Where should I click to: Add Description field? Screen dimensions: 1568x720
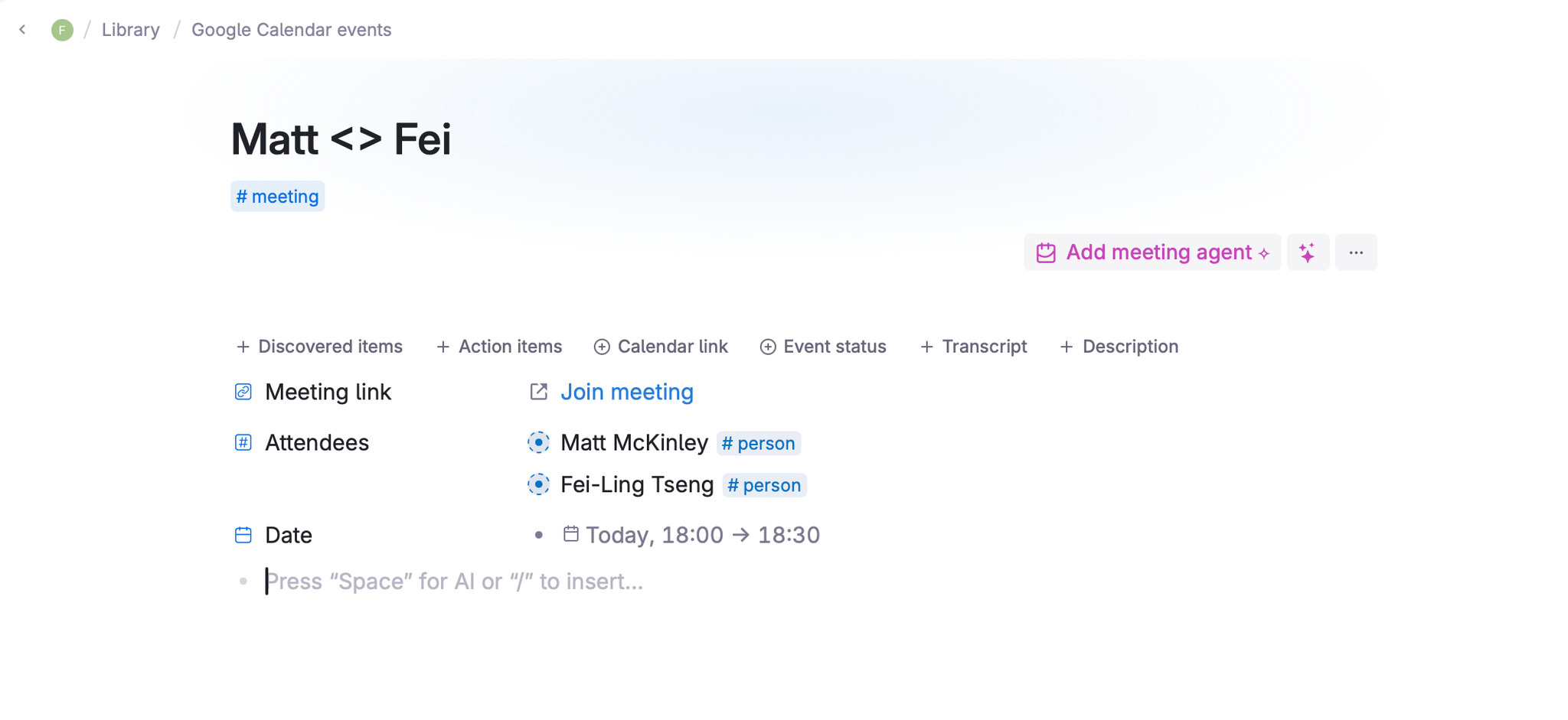[x=1119, y=347]
